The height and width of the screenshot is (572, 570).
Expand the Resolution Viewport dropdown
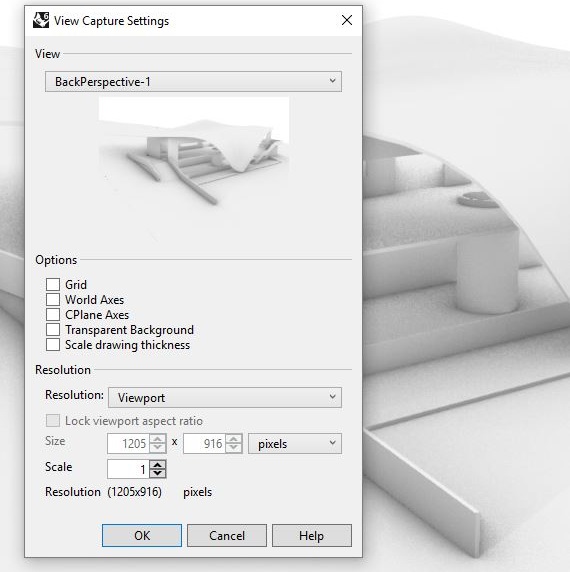[x=225, y=397]
